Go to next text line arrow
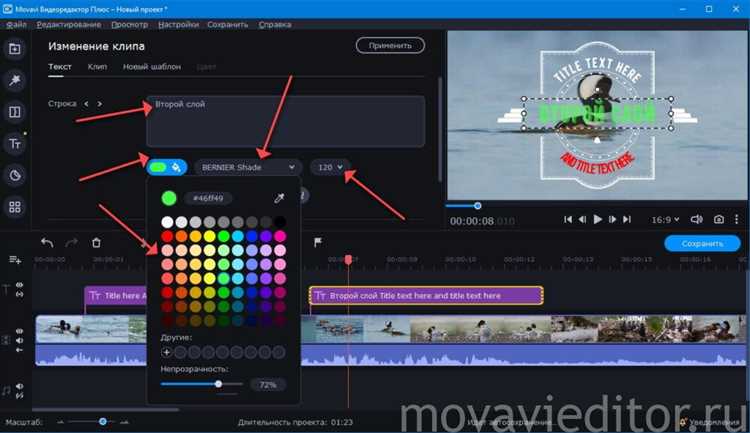Image resolution: width=750 pixels, height=433 pixels. click(99, 104)
